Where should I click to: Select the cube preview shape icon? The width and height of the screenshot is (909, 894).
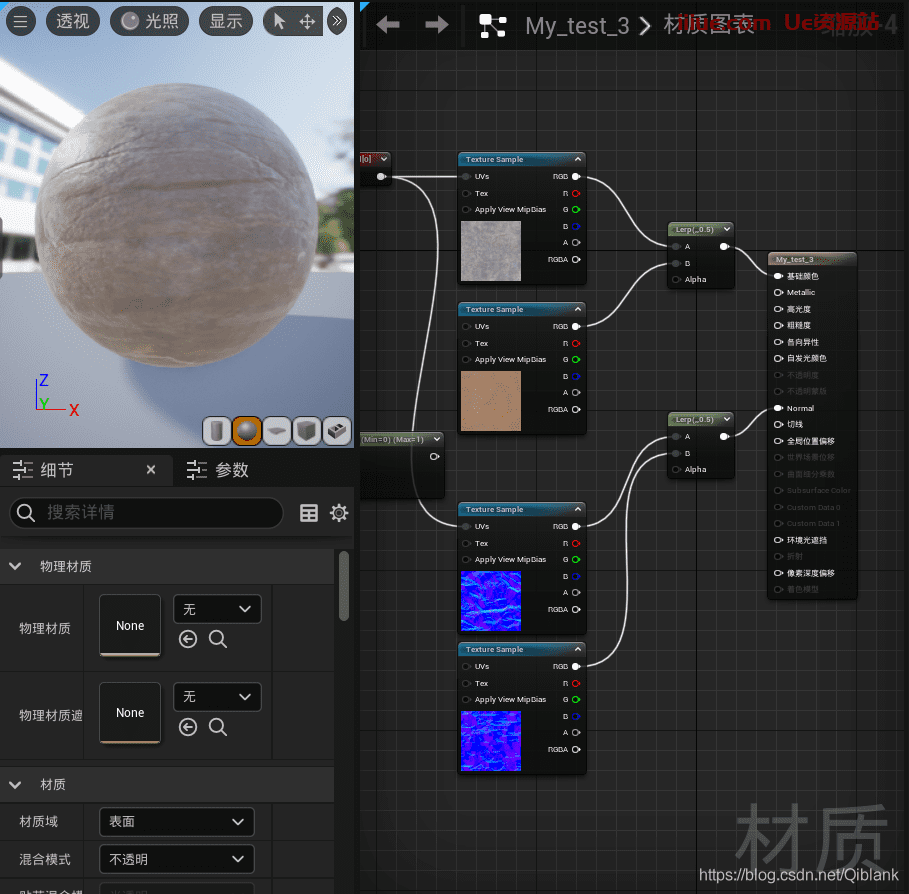tap(307, 431)
